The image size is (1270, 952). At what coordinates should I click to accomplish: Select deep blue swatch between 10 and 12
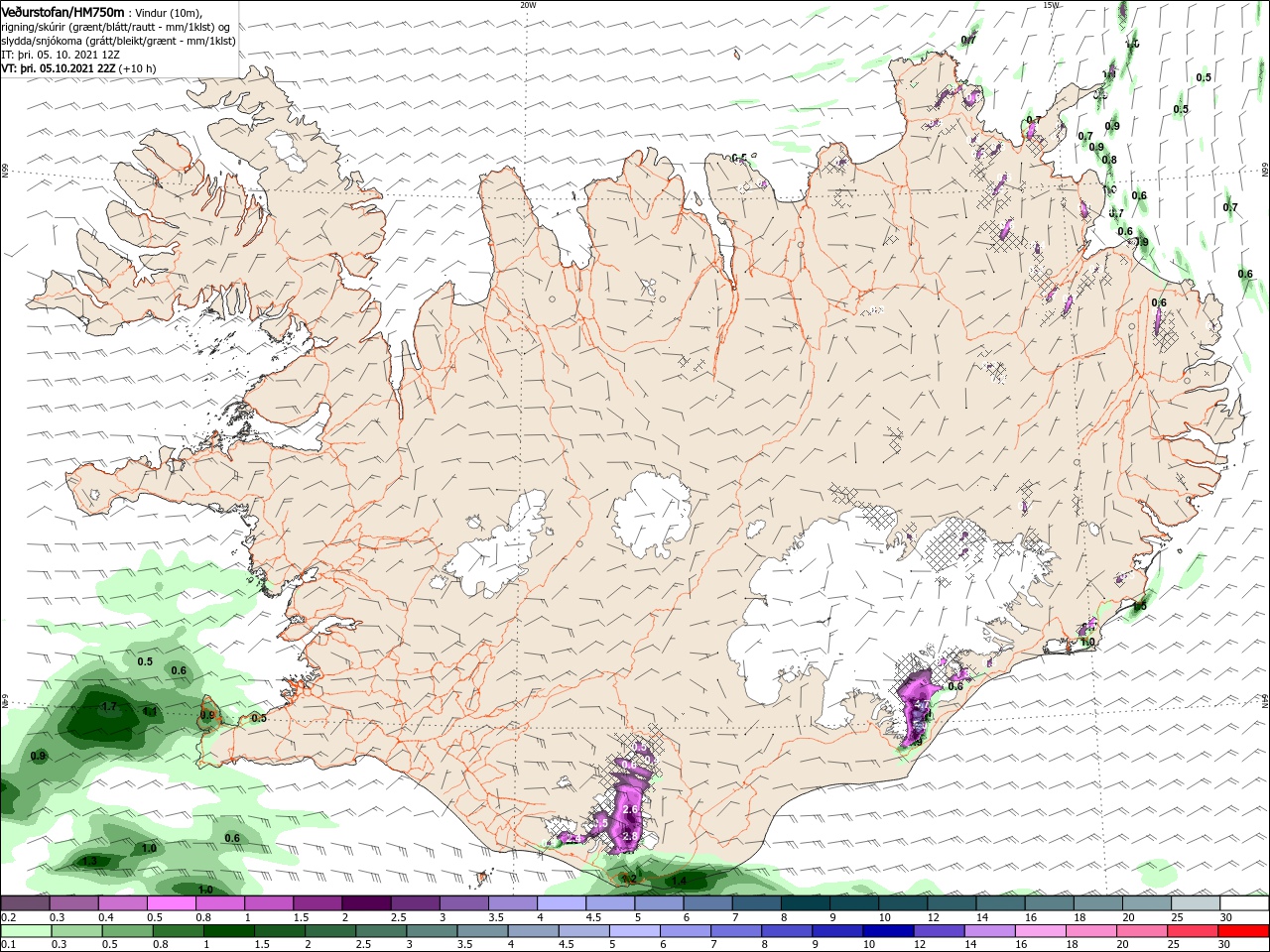pos(888,931)
